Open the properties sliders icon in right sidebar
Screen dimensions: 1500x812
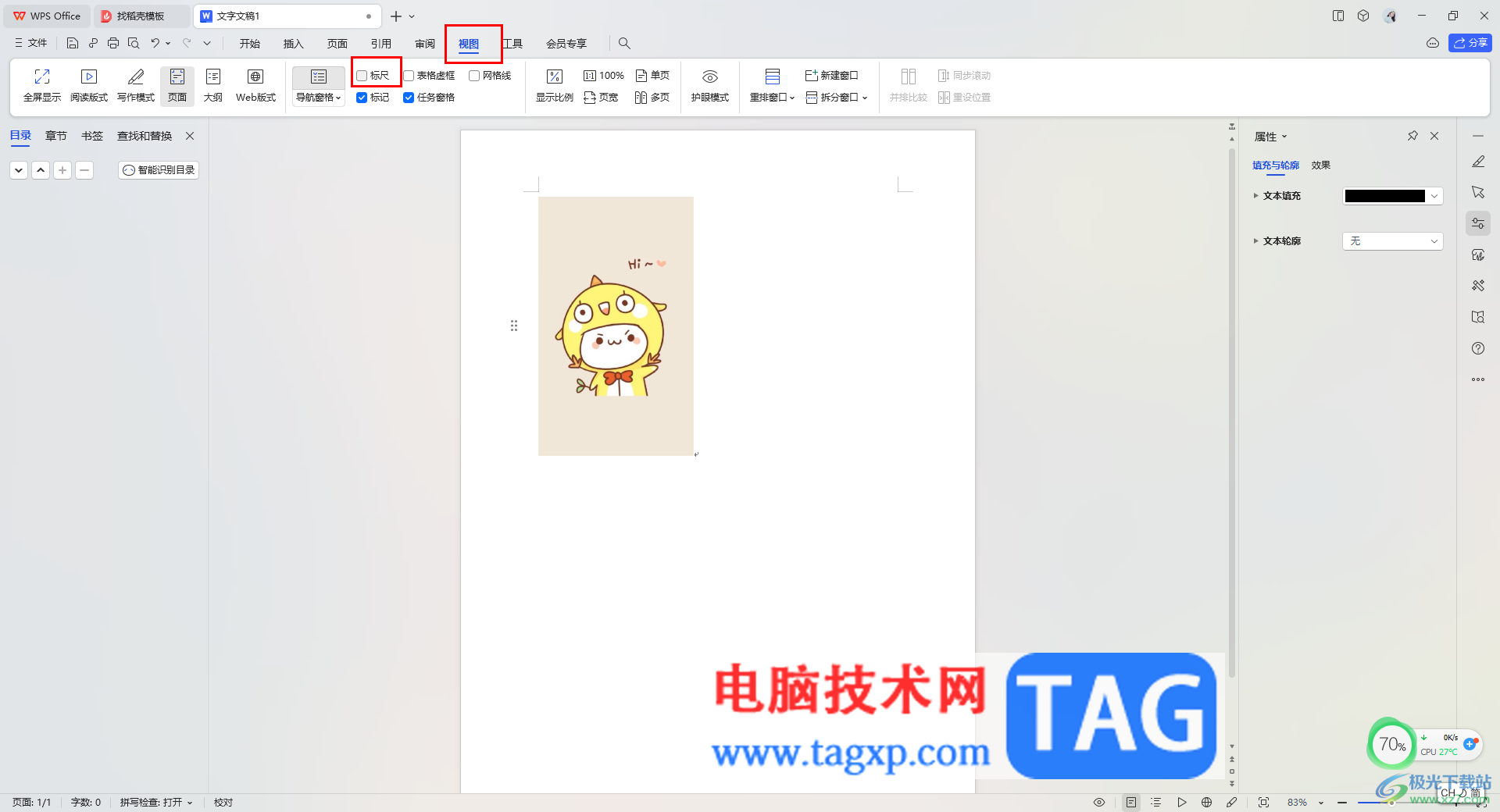point(1478,223)
